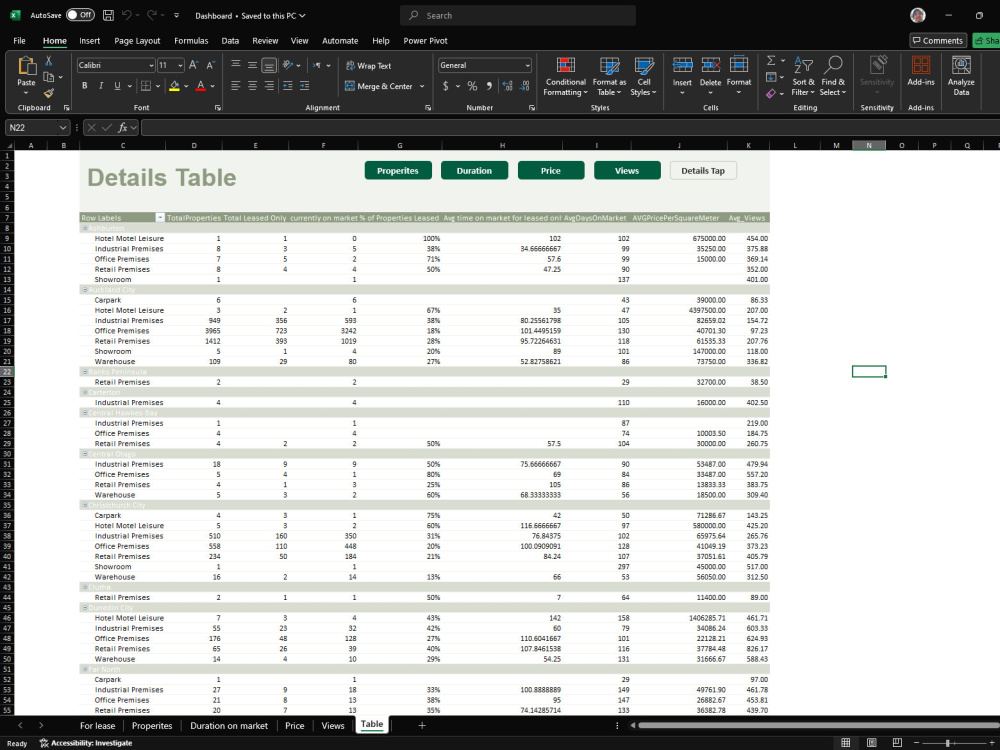
Task: Apply Italic formatting
Action: click(x=101, y=85)
